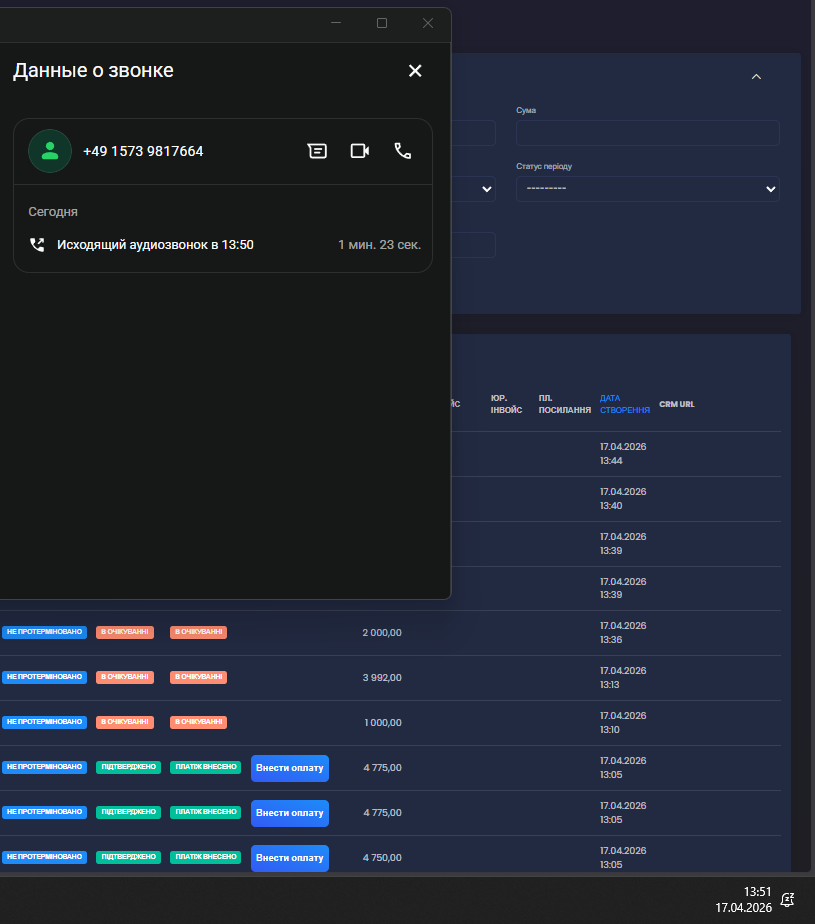This screenshot has width=815, height=924.
Task: Click 'Не протерміновано' badge in 1 000,00 row
Action: [44, 722]
